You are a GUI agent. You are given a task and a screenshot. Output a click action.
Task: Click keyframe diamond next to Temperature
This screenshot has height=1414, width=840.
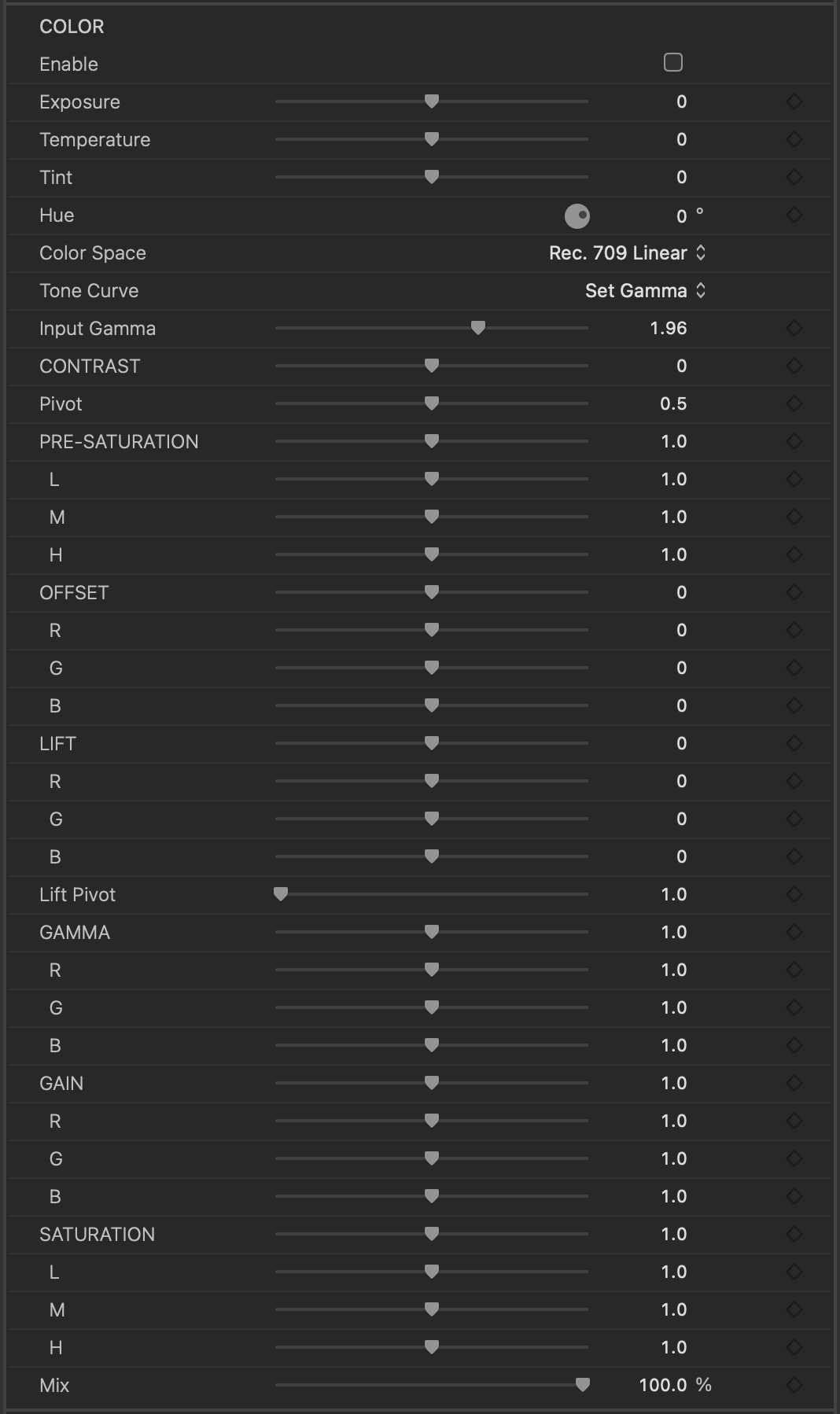pos(794,139)
